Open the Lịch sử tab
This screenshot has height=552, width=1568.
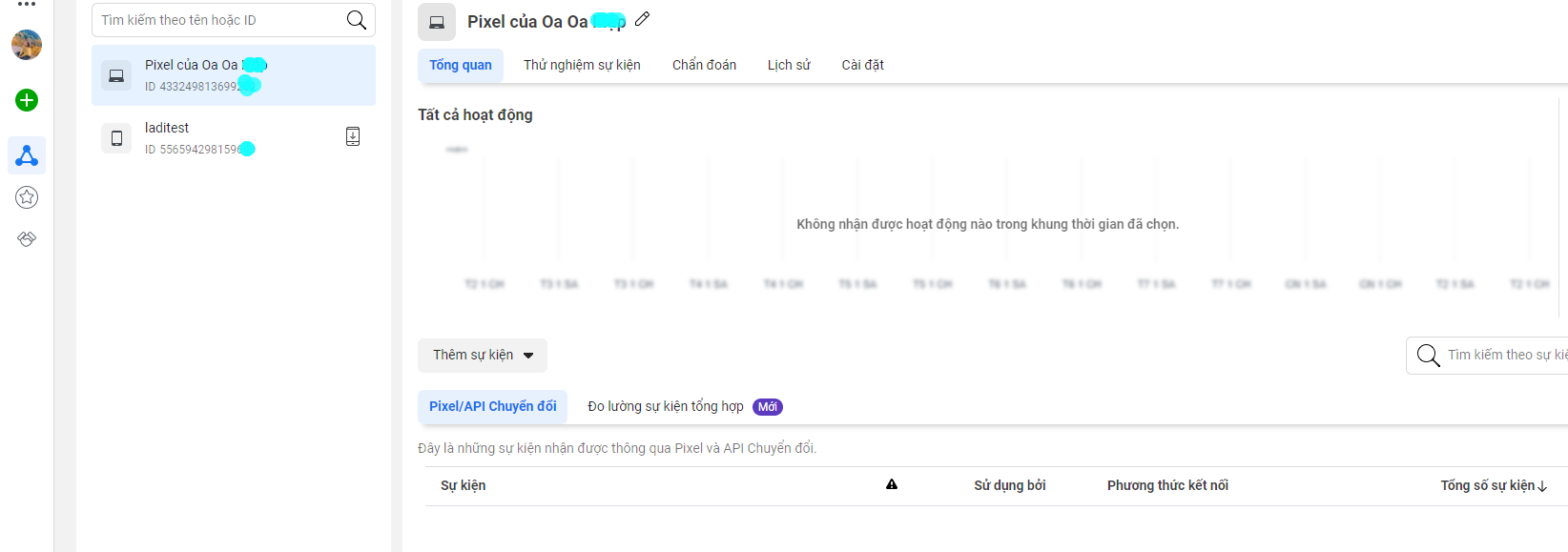point(789,65)
